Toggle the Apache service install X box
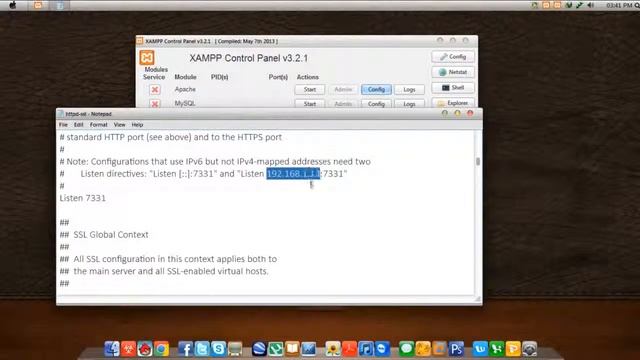 (x=155, y=89)
